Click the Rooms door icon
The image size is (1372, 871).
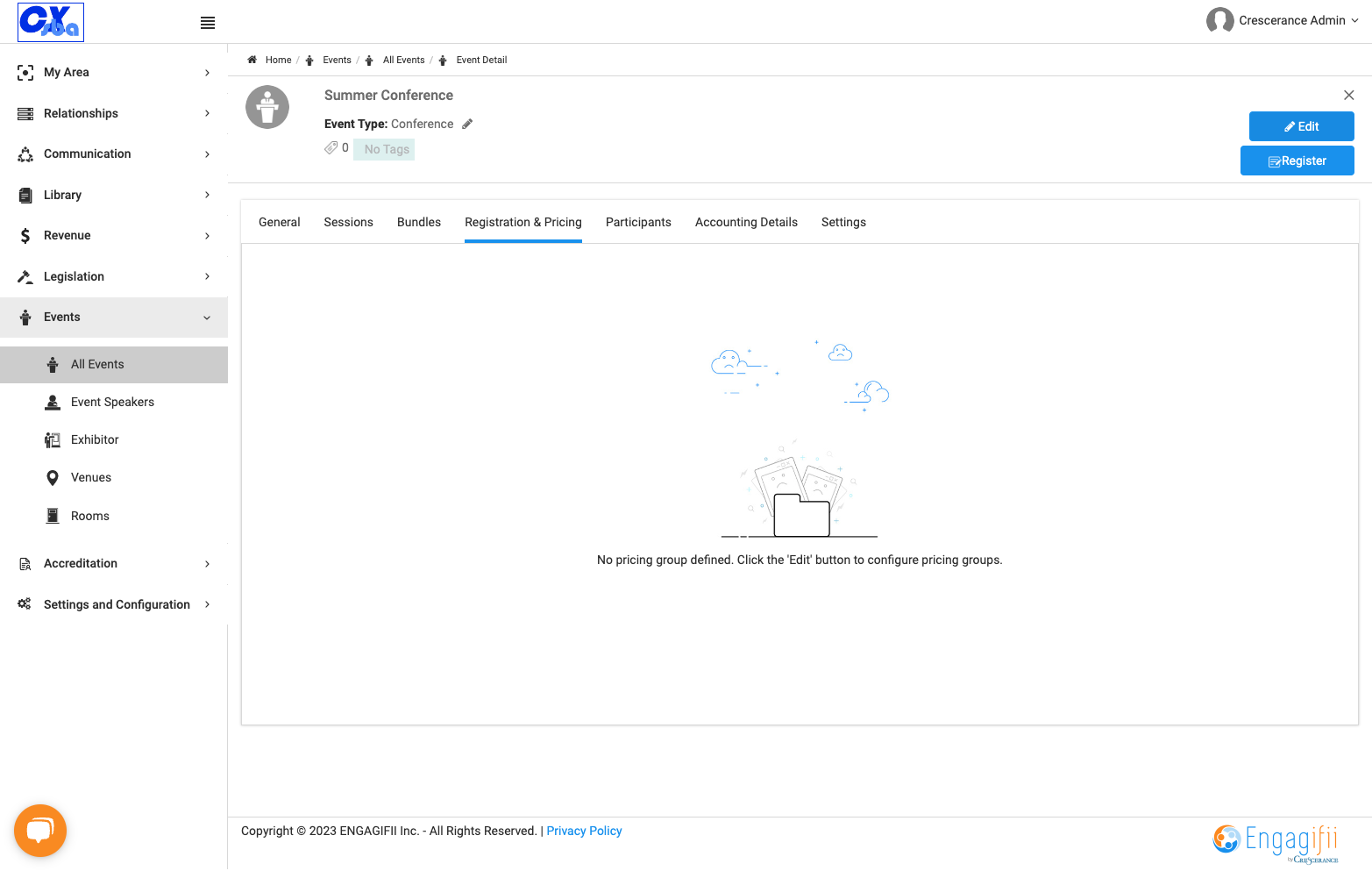point(53,516)
